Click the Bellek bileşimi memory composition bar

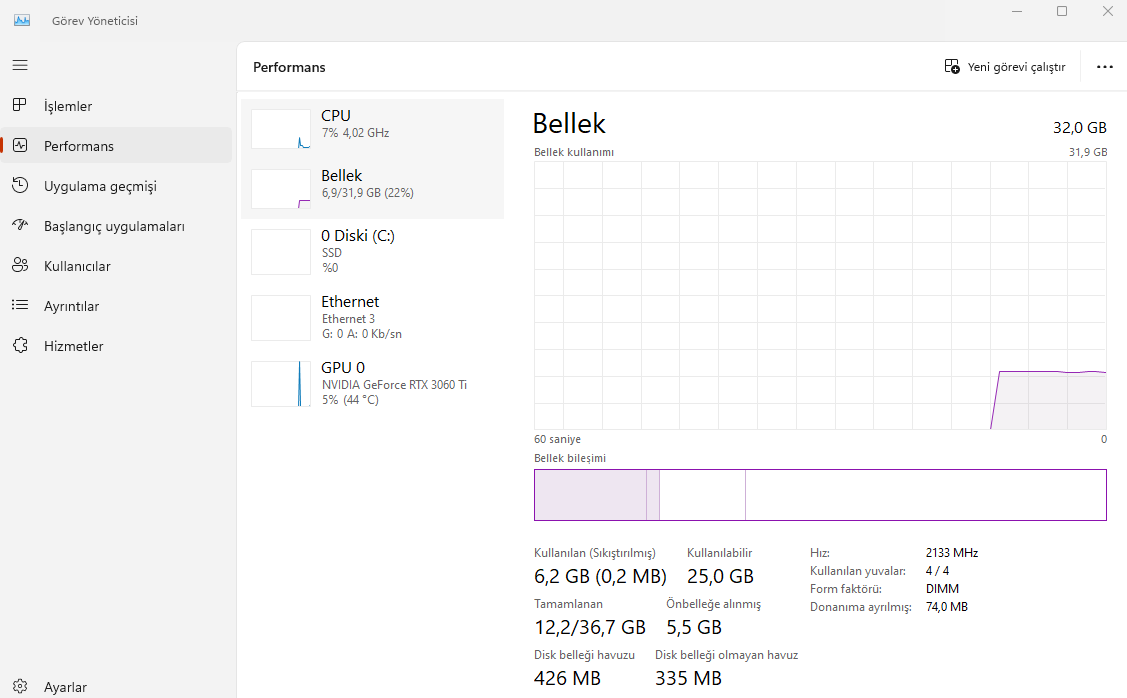(x=820, y=495)
